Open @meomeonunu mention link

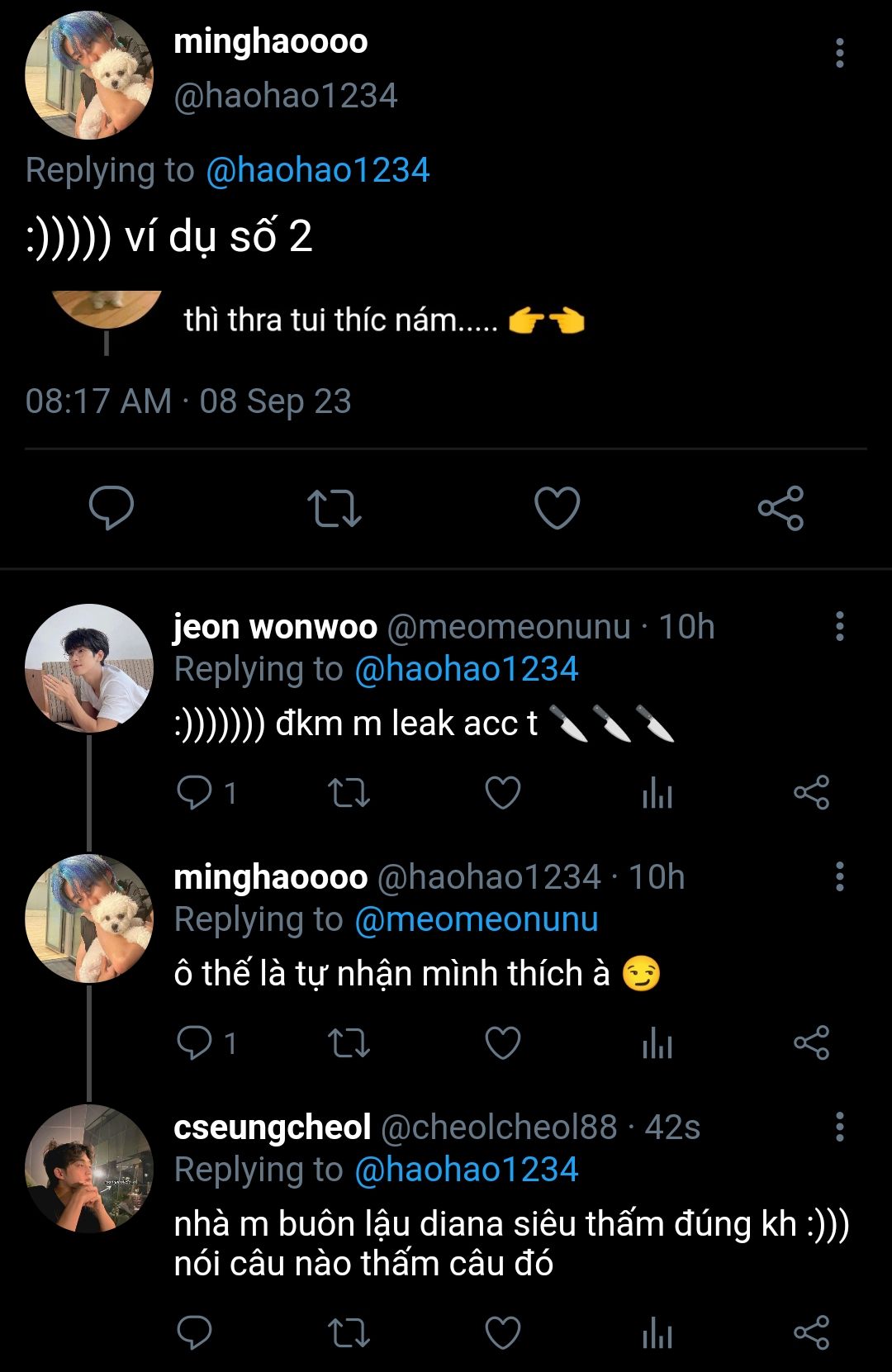point(476,919)
